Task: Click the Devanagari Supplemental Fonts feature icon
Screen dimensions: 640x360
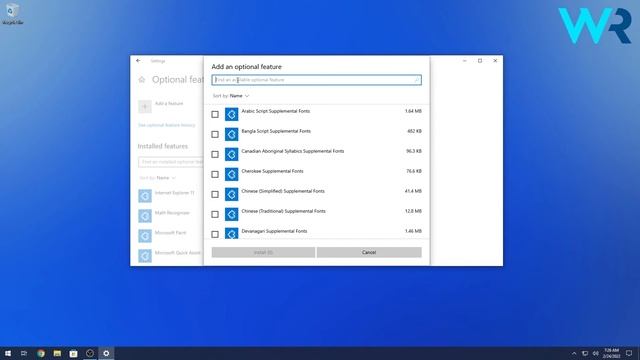Action: (x=231, y=233)
